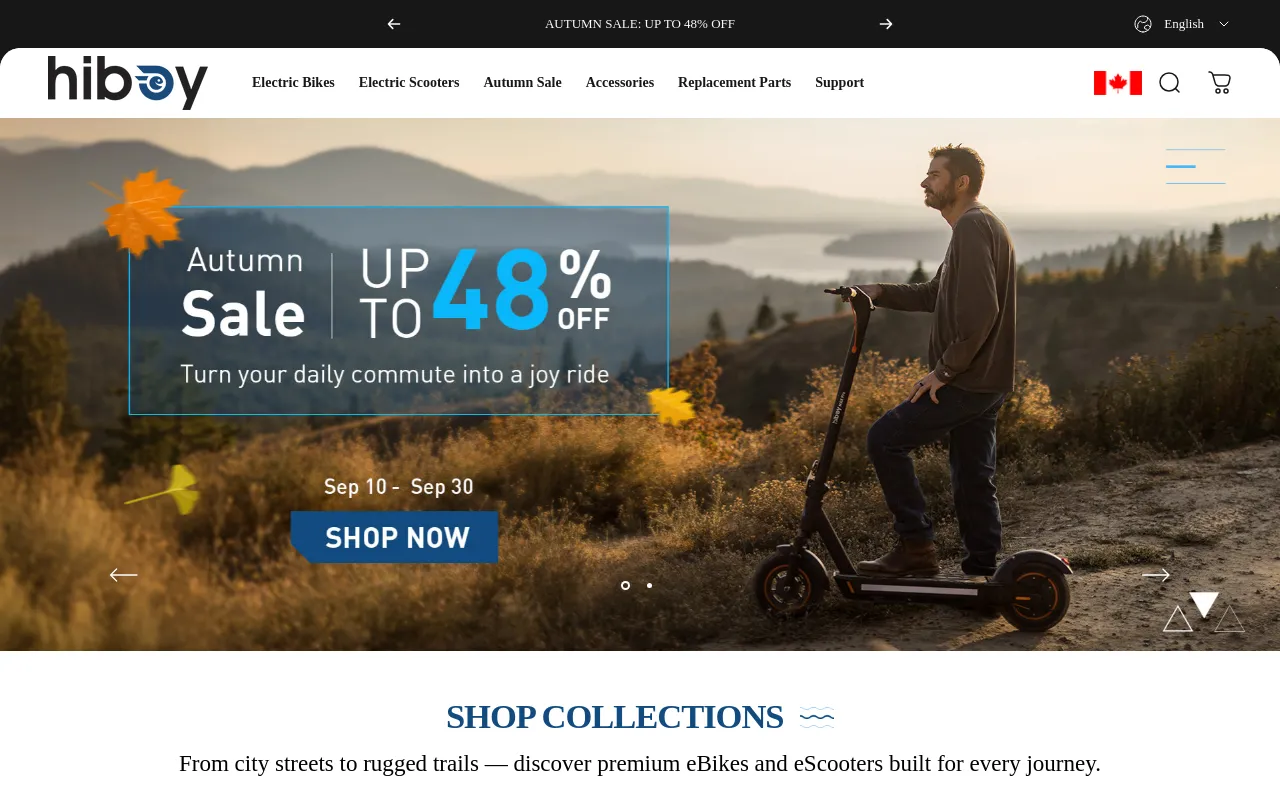Screen dimensions: 1280x800
Task: Click the Canada flag region icon
Action: pos(1118,83)
